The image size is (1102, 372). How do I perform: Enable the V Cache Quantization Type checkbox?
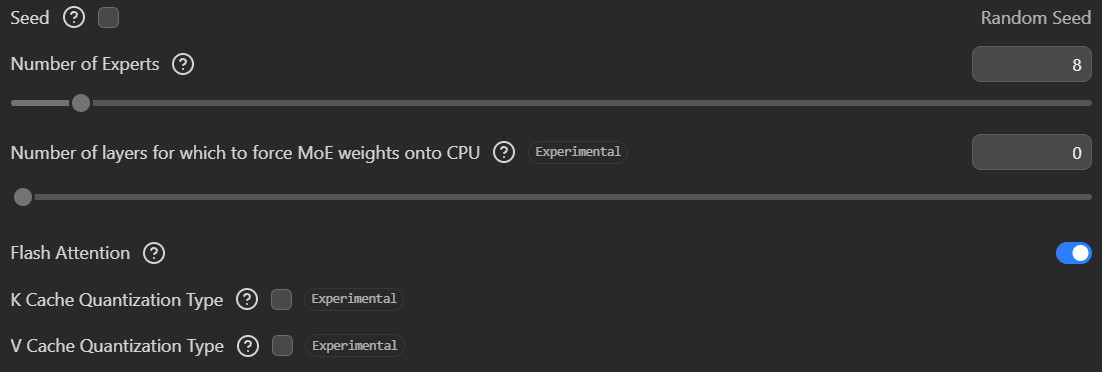(283, 346)
